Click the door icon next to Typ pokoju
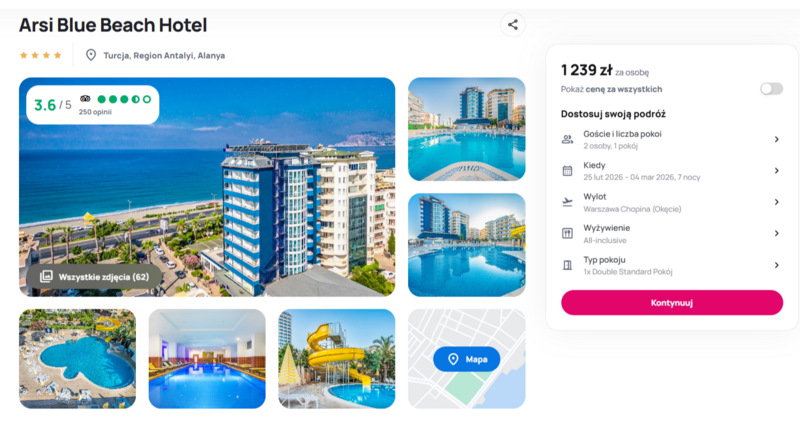Image resolution: width=800 pixels, height=424 pixels. point(567,265)
